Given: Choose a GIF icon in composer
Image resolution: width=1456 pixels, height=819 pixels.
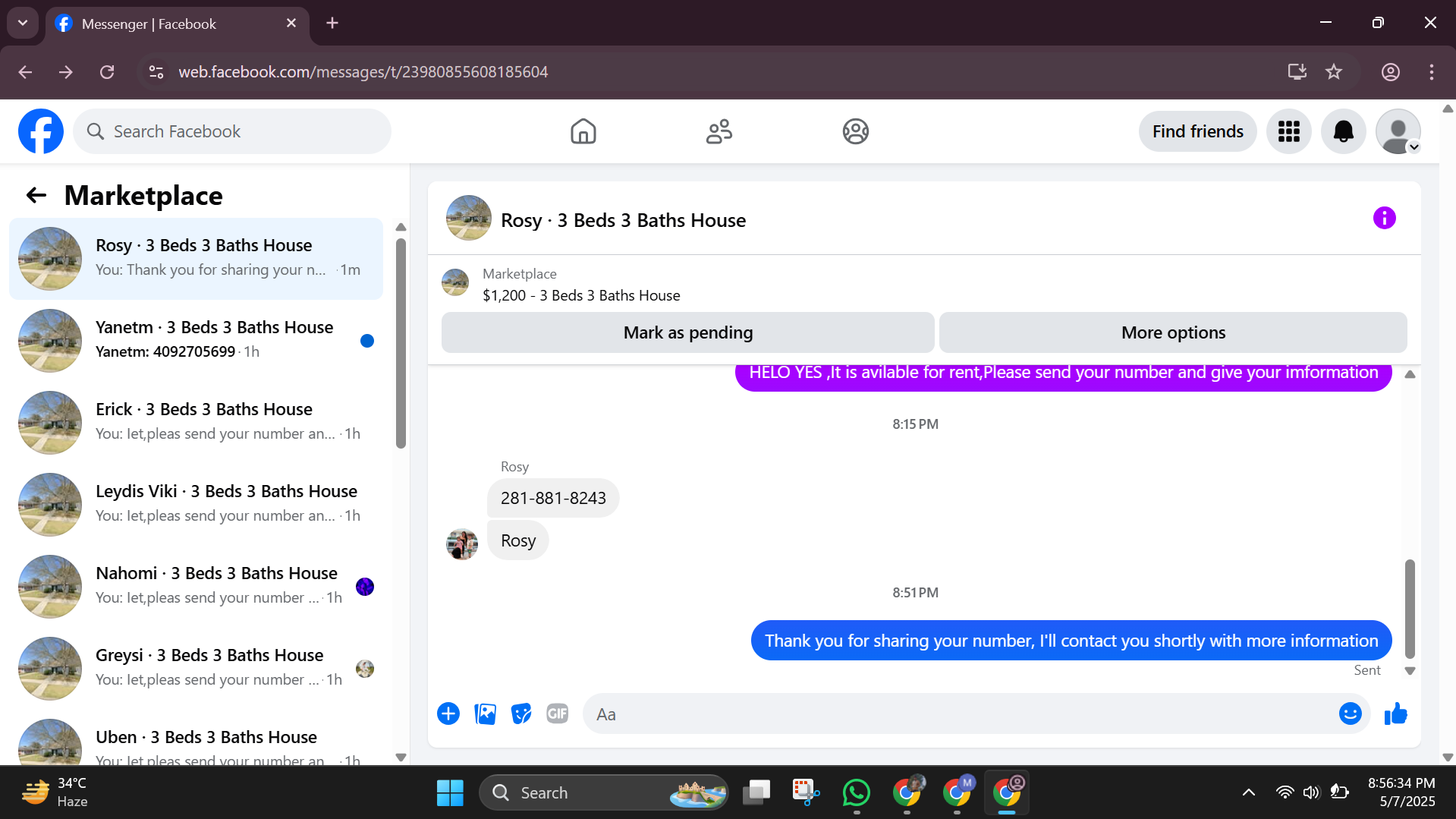Looking at the screenshot, I should coord(558,713).
